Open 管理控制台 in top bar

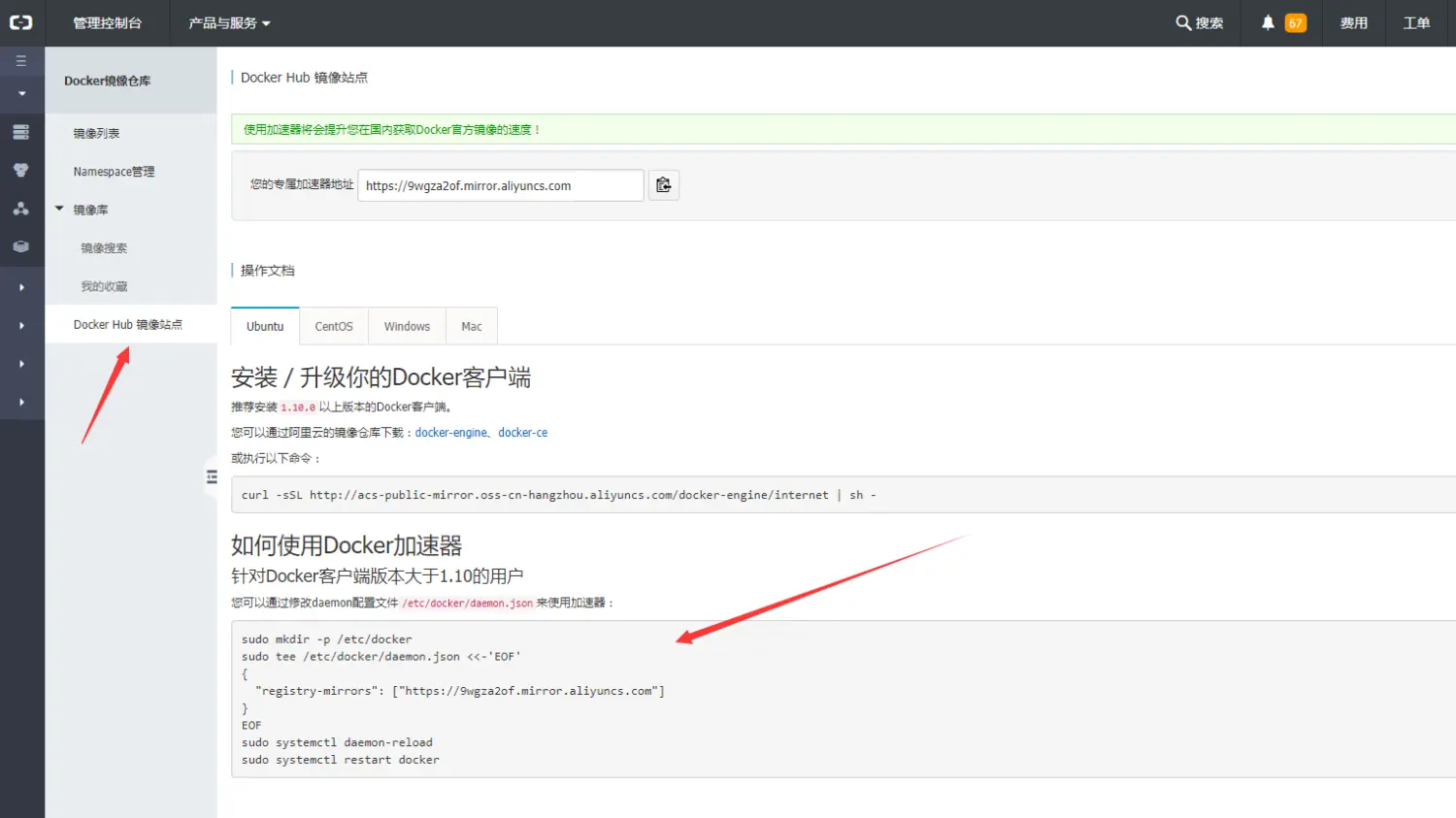[x=108, y=22]
